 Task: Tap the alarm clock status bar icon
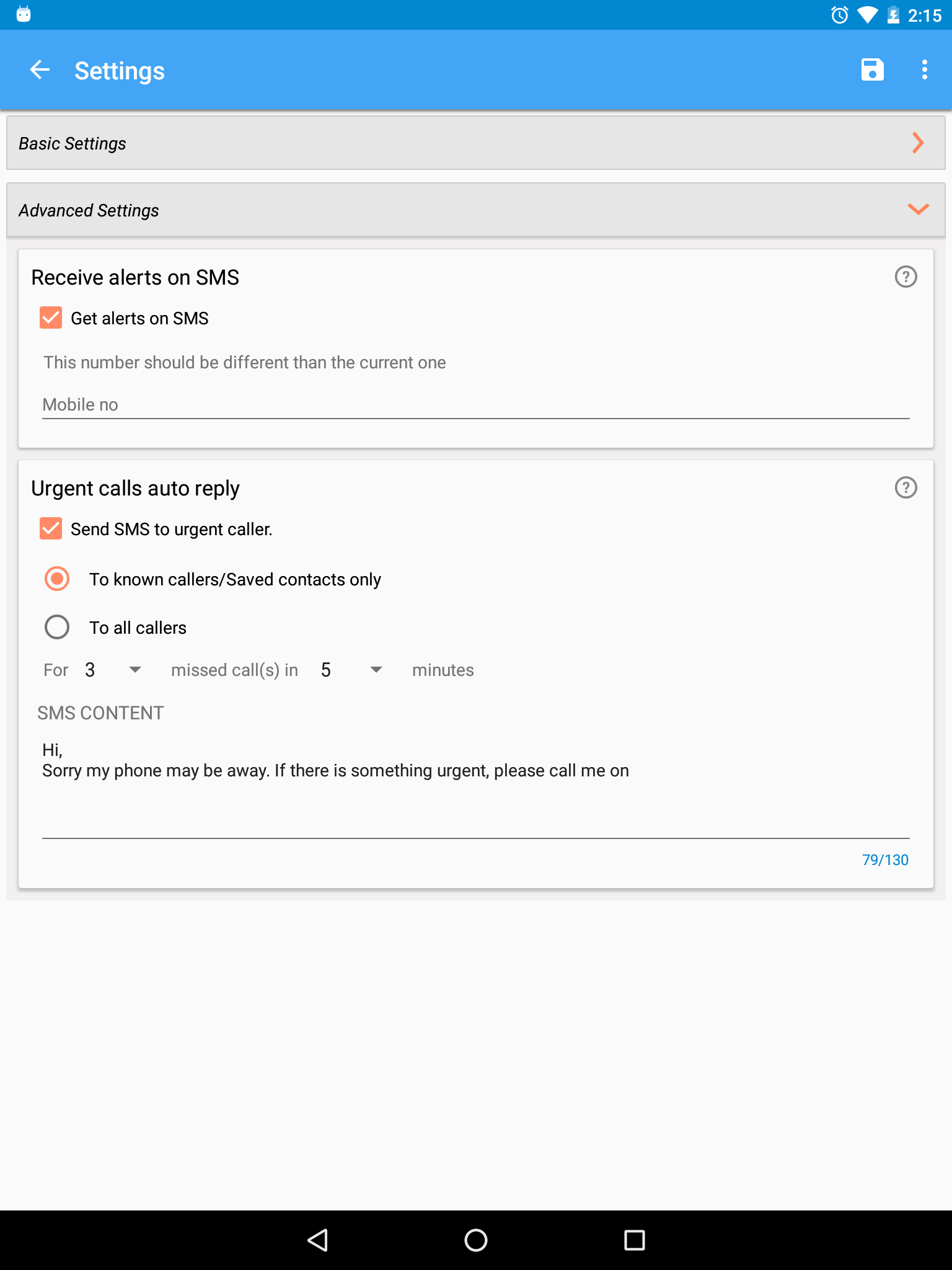coord(839,15)
